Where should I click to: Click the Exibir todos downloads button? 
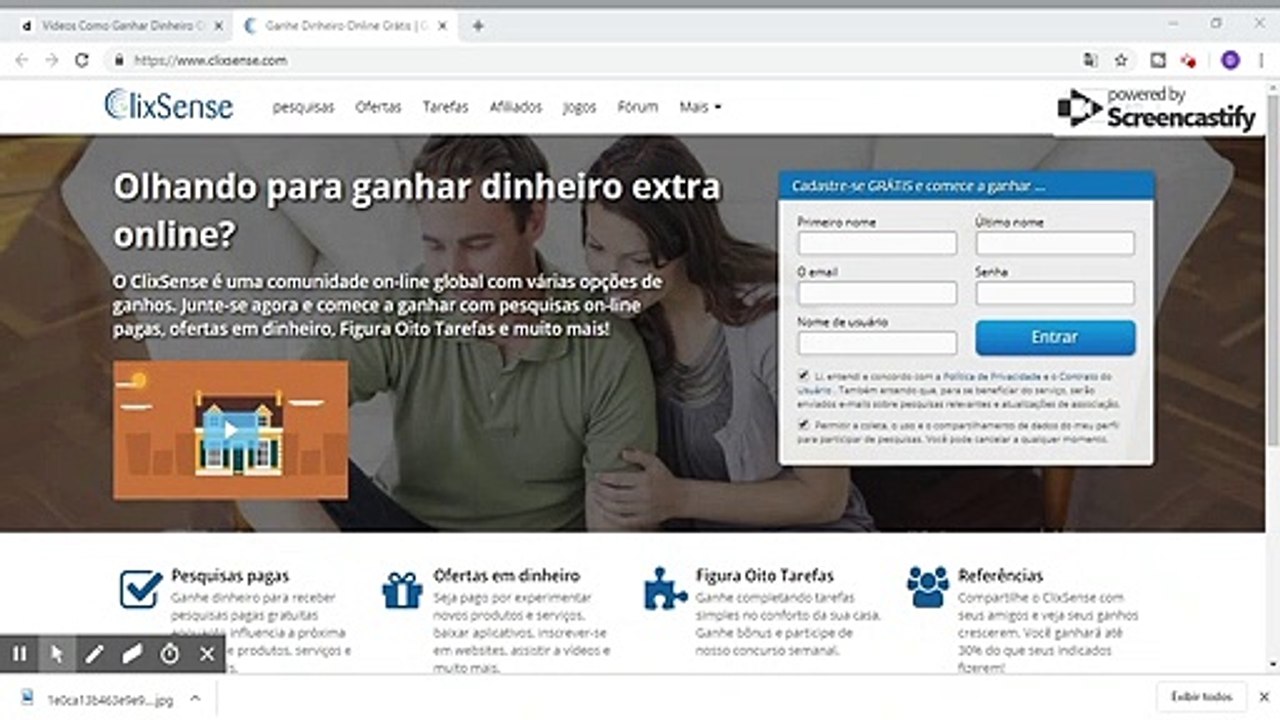(1201, 696)
